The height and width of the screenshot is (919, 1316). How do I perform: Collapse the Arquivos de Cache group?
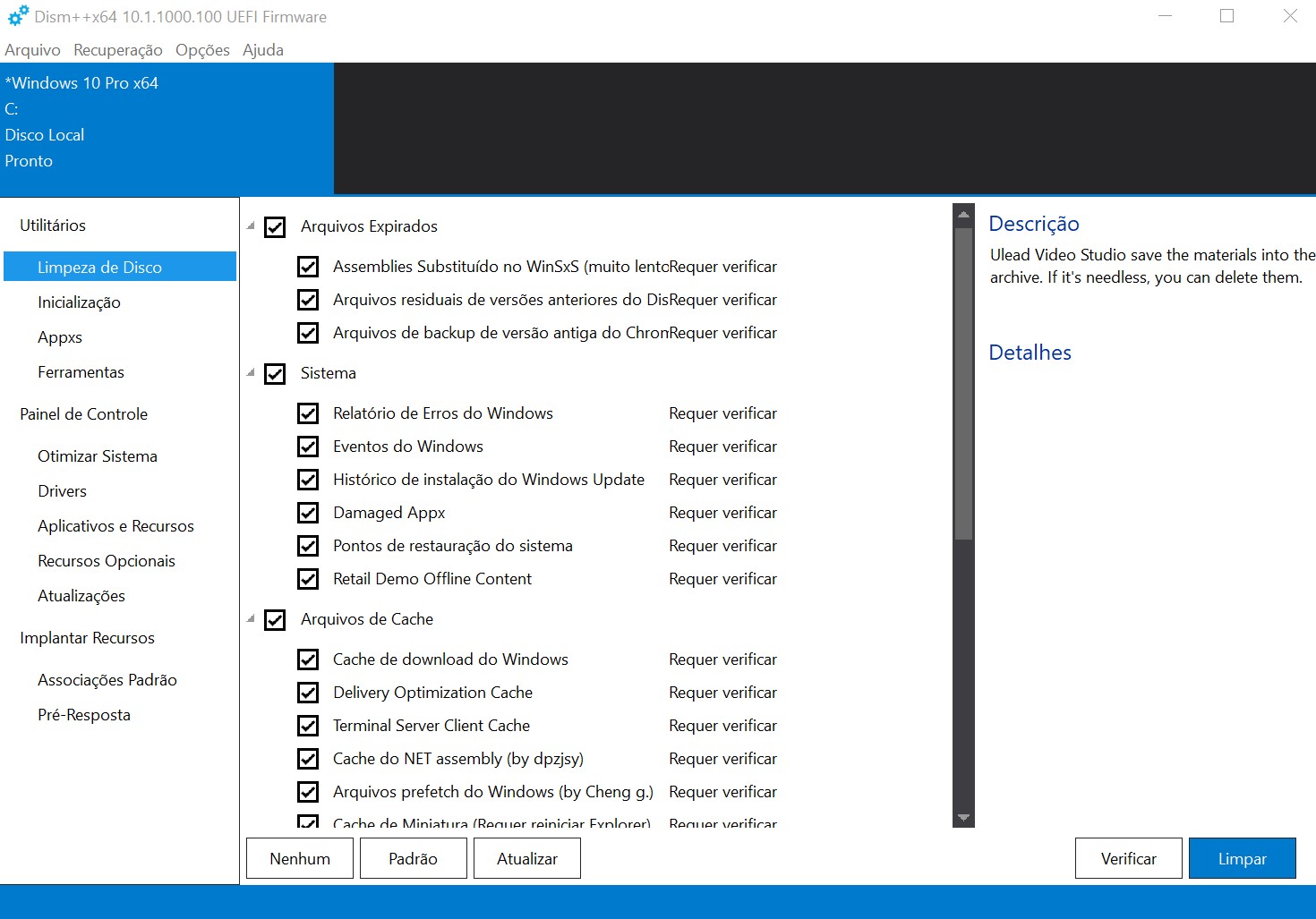pos(252,618)
